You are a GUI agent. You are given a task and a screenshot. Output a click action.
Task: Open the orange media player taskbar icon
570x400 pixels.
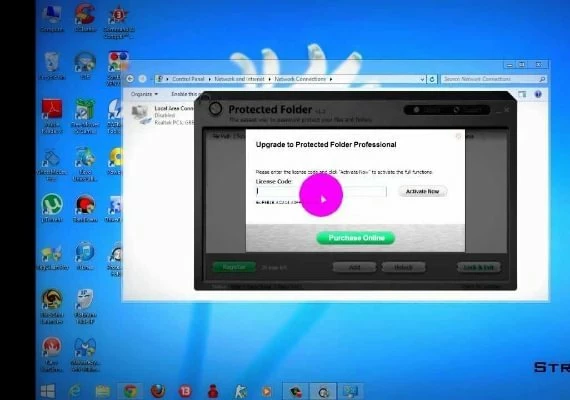(x=266, y=392)
